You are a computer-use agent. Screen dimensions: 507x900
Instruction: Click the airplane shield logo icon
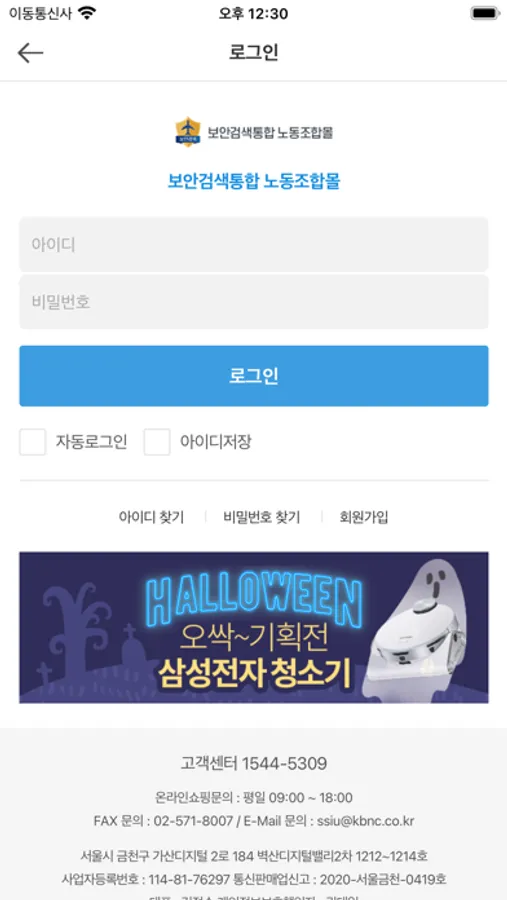coord(188,132)
